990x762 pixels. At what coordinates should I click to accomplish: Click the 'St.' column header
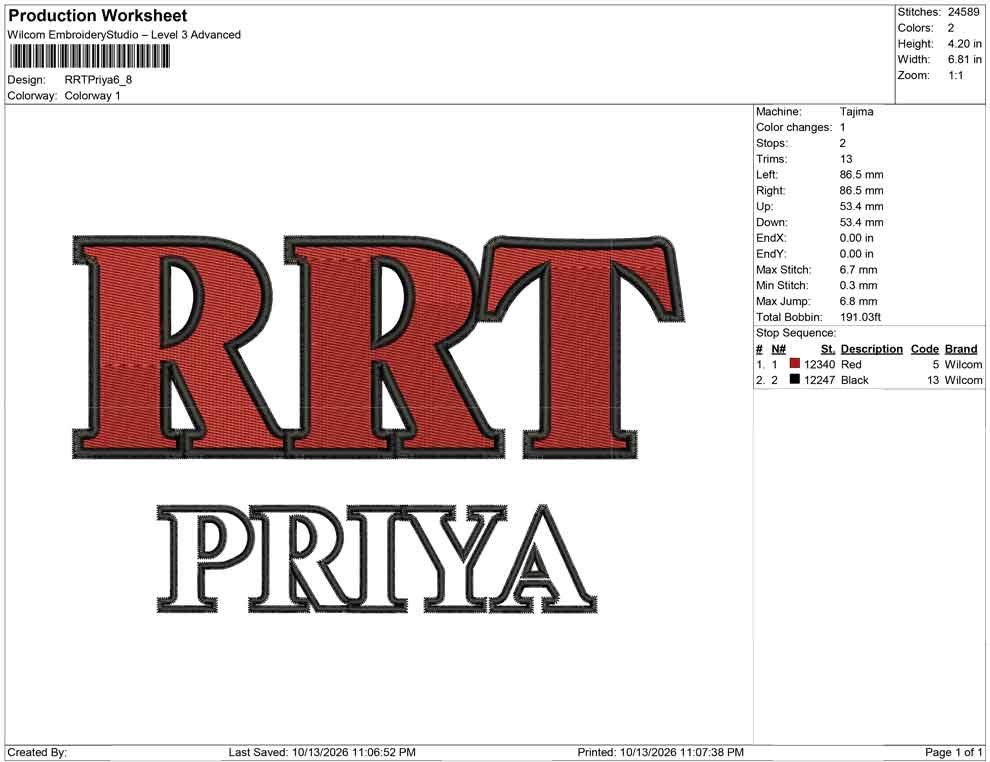coord(828,349)
